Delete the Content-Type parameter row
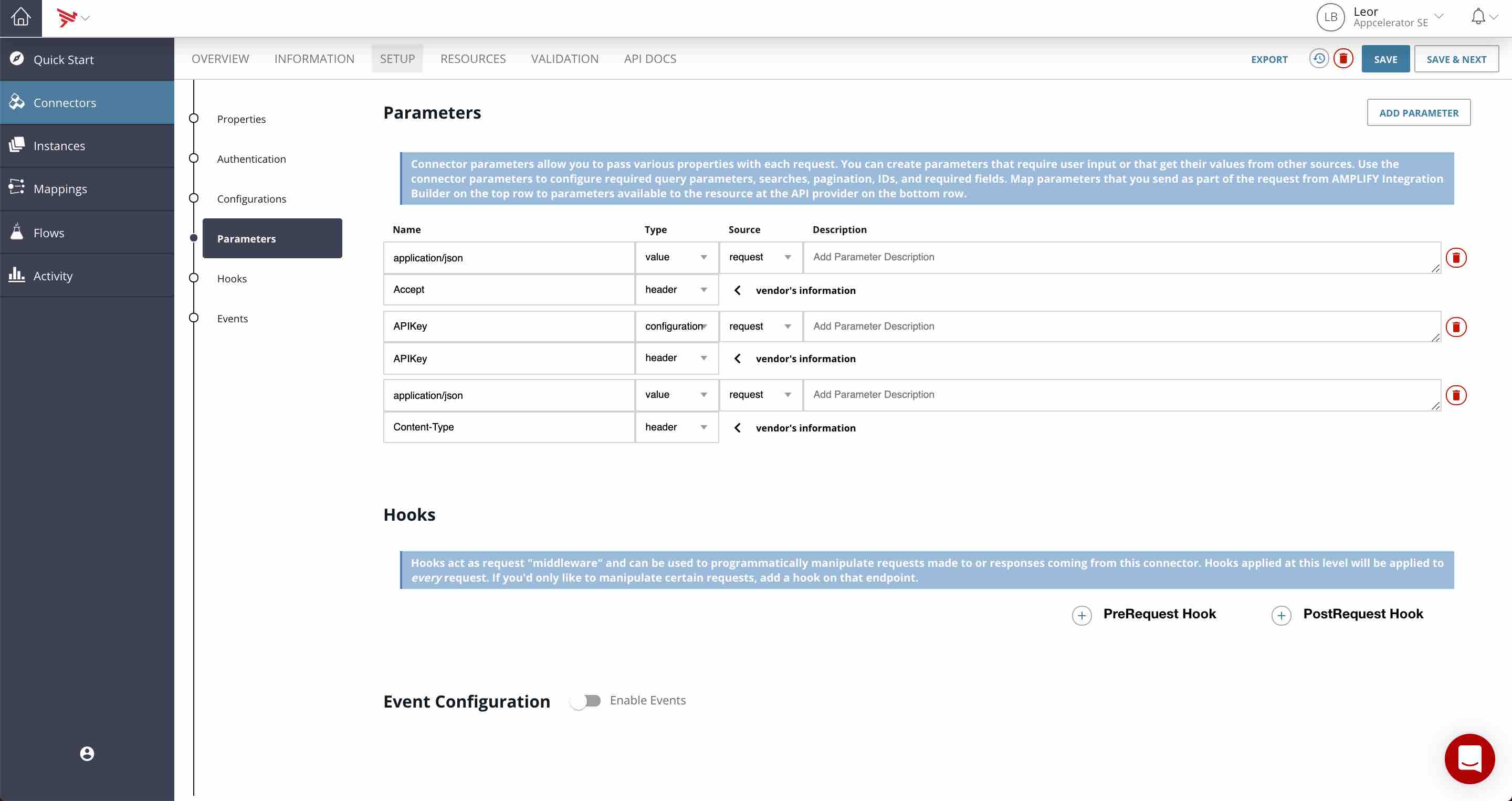Screen dimensions: 1512x801 tap(1456, 395)
